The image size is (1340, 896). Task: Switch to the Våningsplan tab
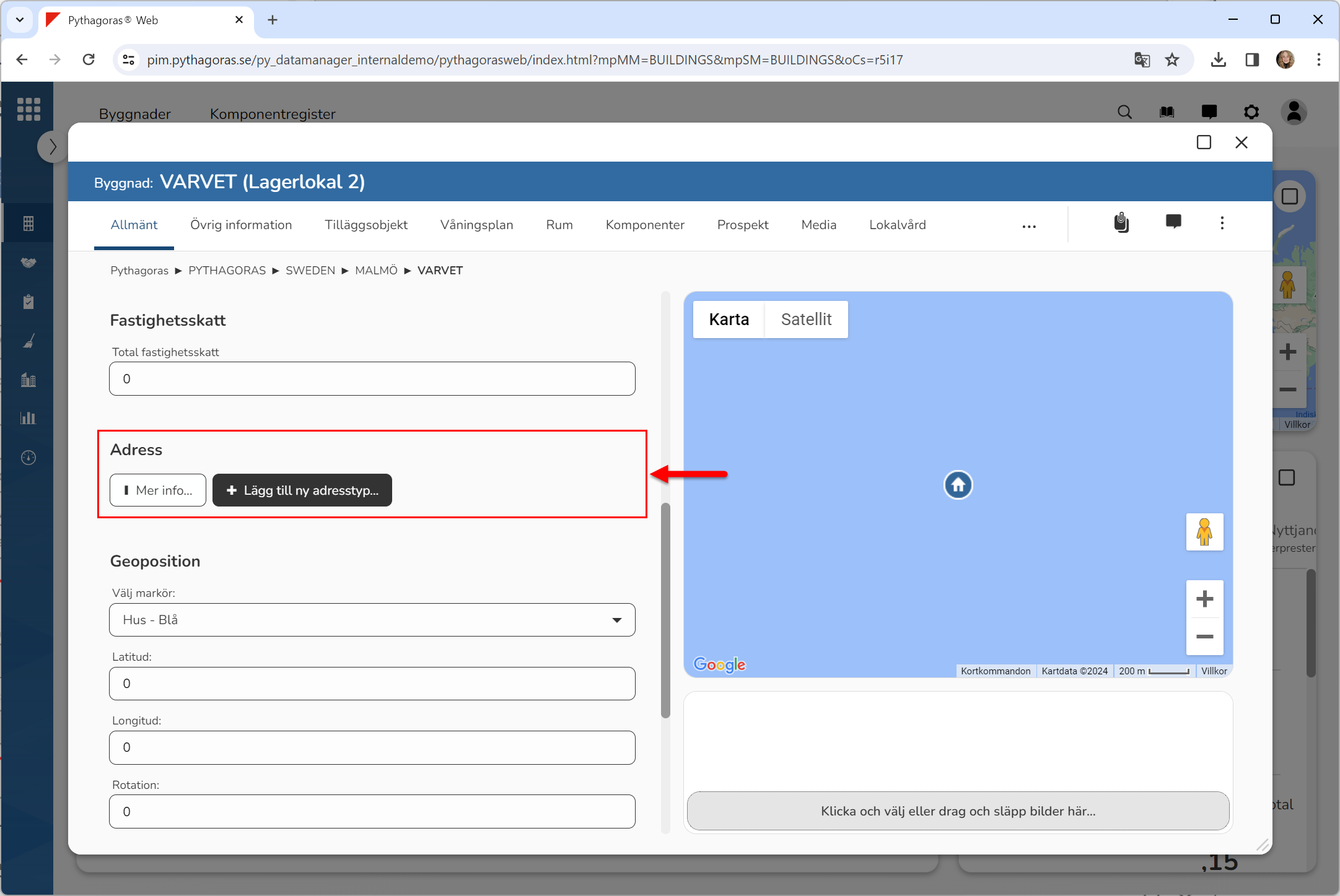476,225
